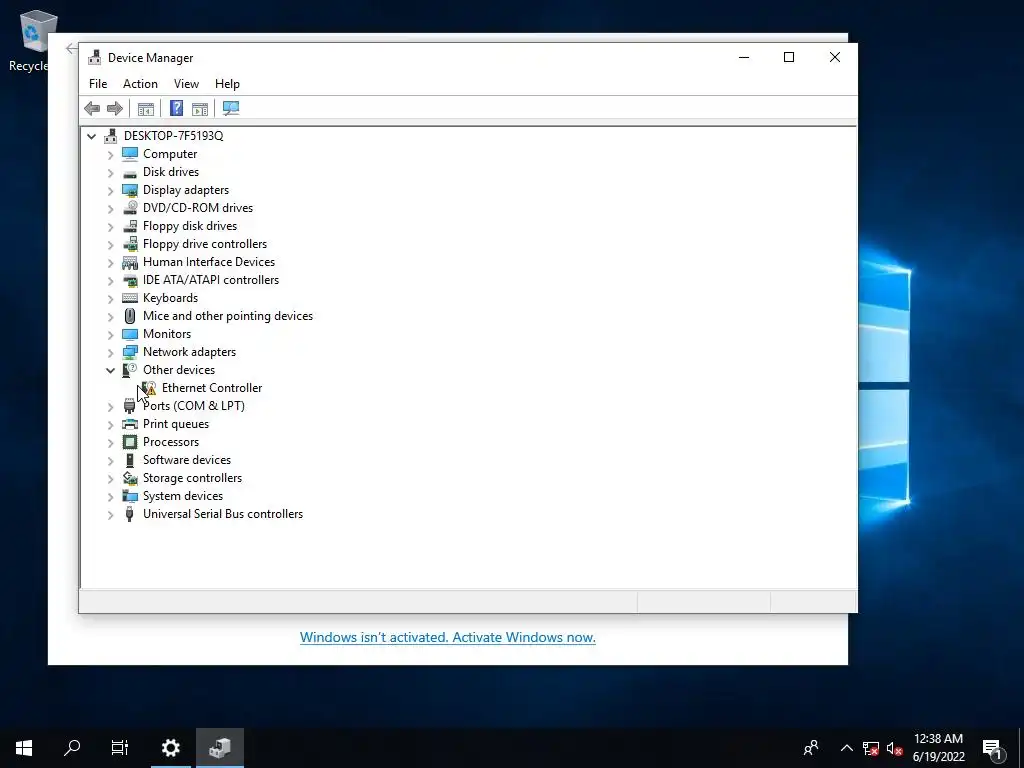Click the Forward arrow toolbar icon
Viewport: 1024px width, 768px height.
[115, 108]
